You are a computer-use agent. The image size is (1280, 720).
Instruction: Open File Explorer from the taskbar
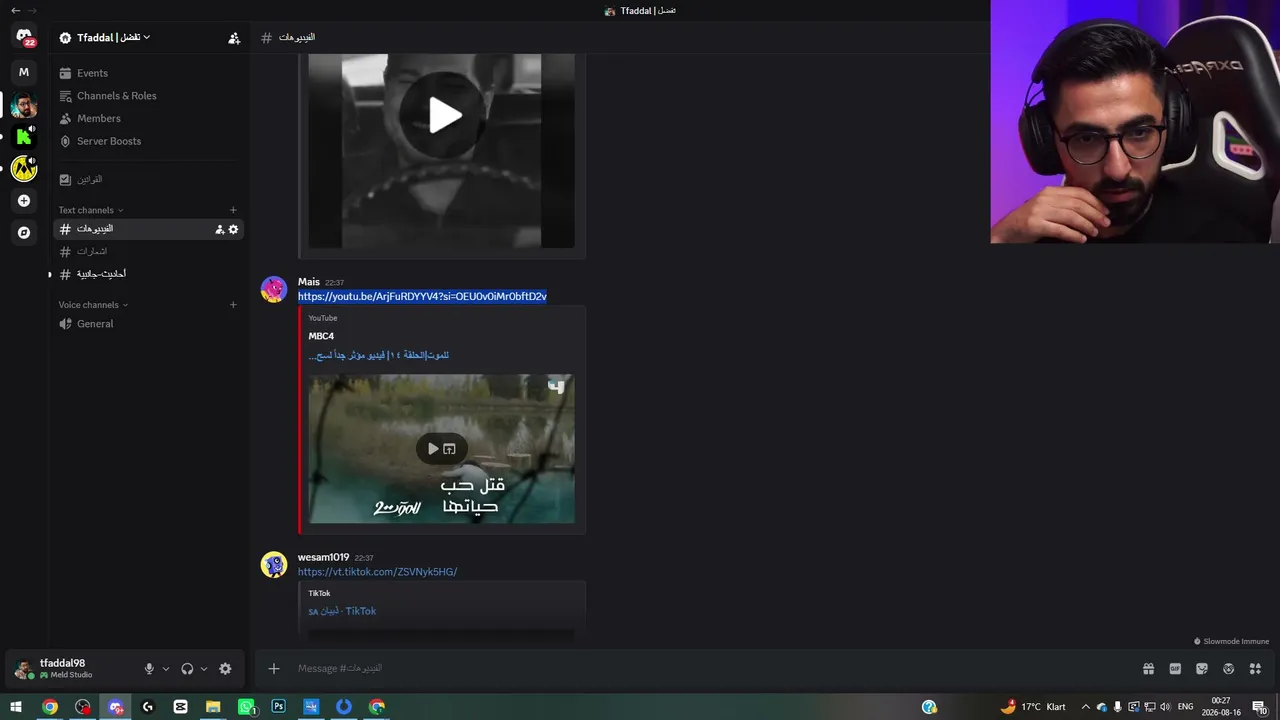click(x=213, y=707)
